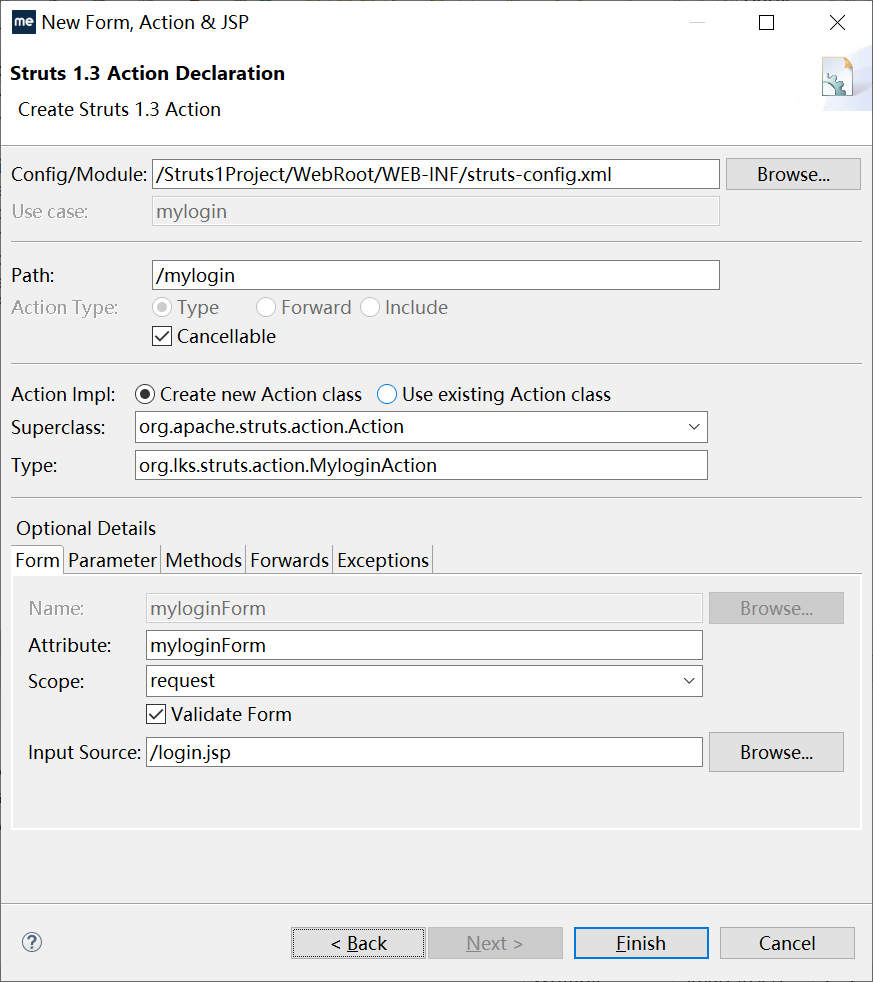Open the Scope dropdown list
The width and height of the screenshot is (873, 982).
[x=689, y=681]
